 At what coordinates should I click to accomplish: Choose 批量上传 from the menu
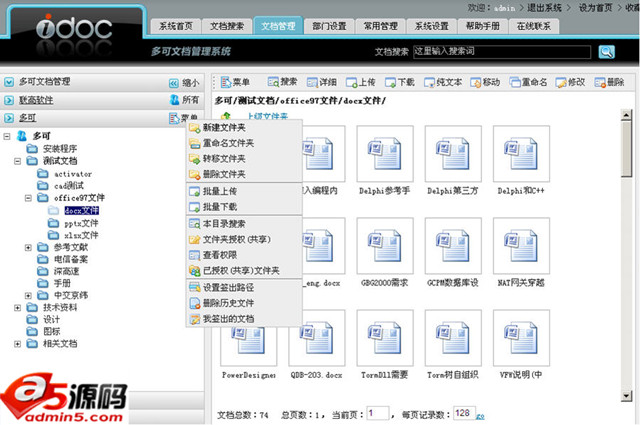pos(244,191)
